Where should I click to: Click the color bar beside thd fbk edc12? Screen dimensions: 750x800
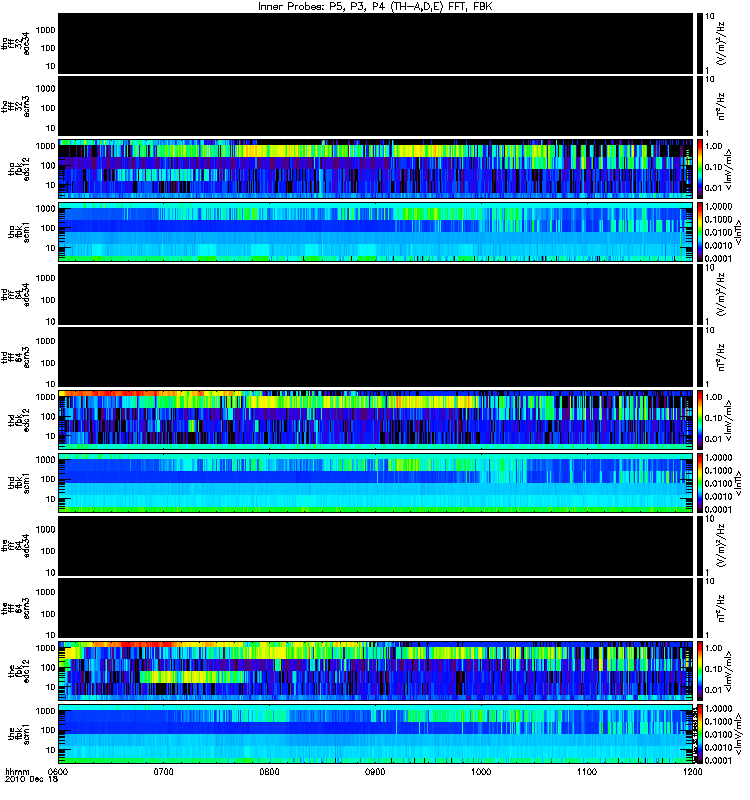699,420
